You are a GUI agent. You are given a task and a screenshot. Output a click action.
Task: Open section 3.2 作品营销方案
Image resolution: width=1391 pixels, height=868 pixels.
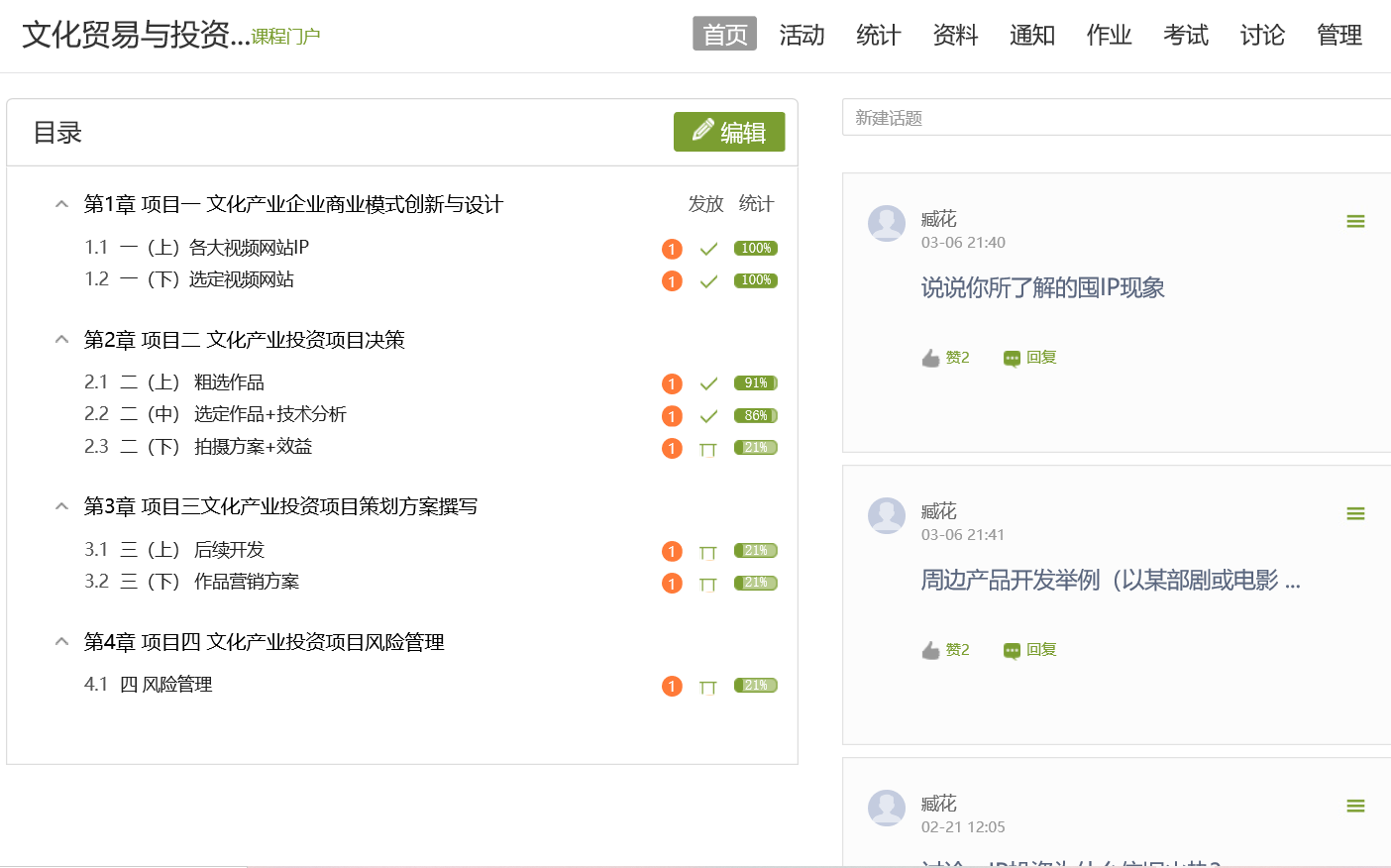(246, 582)
